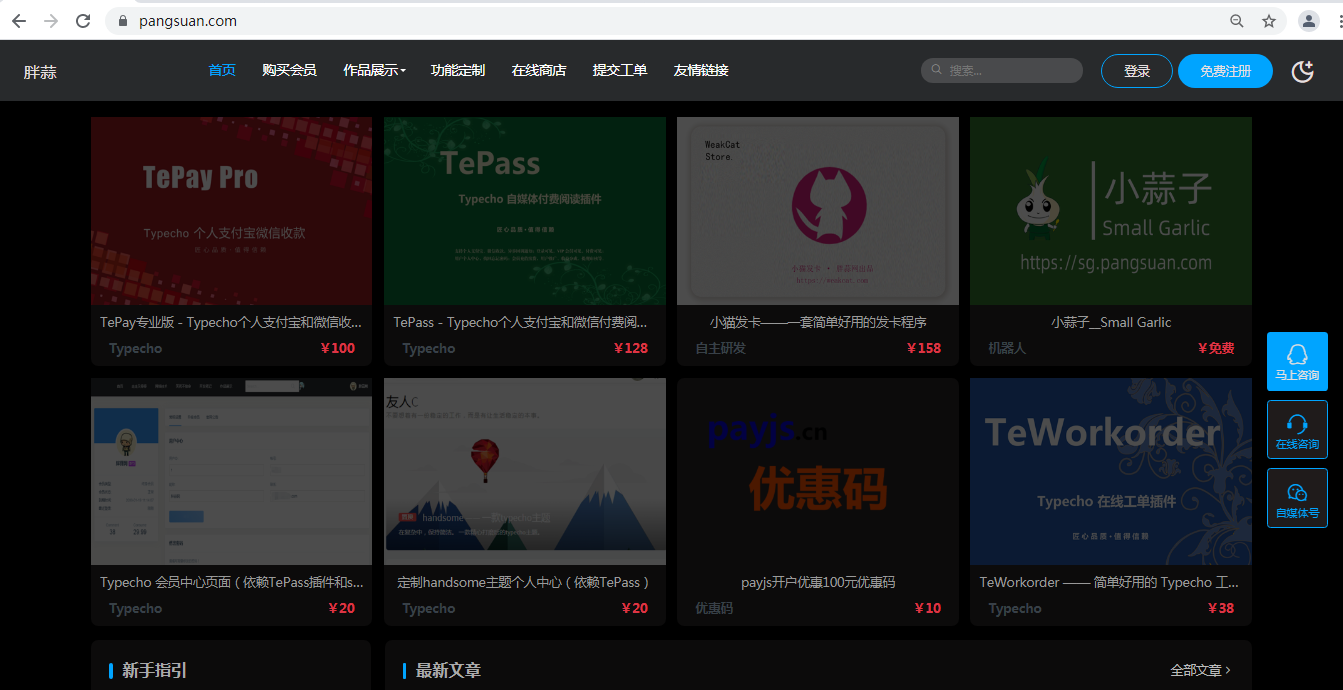Bookmark page with star icon
Screen dimensions: 1343x690
pos(1269,21)
